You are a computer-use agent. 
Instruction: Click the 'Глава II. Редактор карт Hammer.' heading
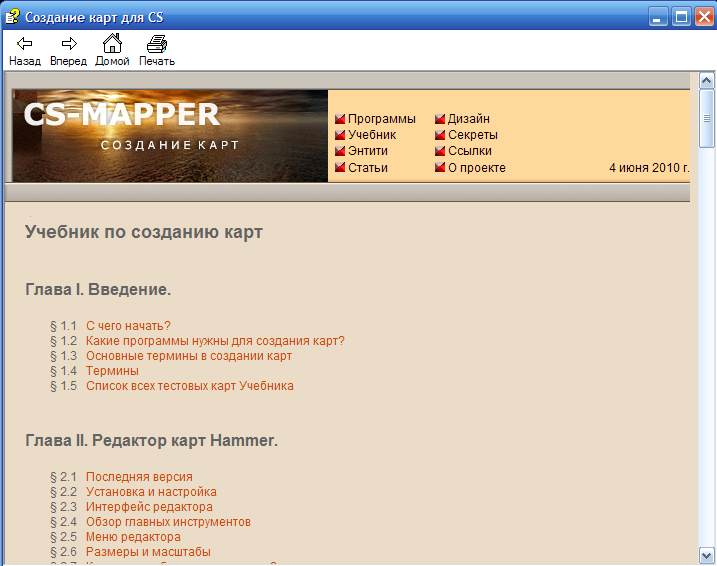(151, 440)
